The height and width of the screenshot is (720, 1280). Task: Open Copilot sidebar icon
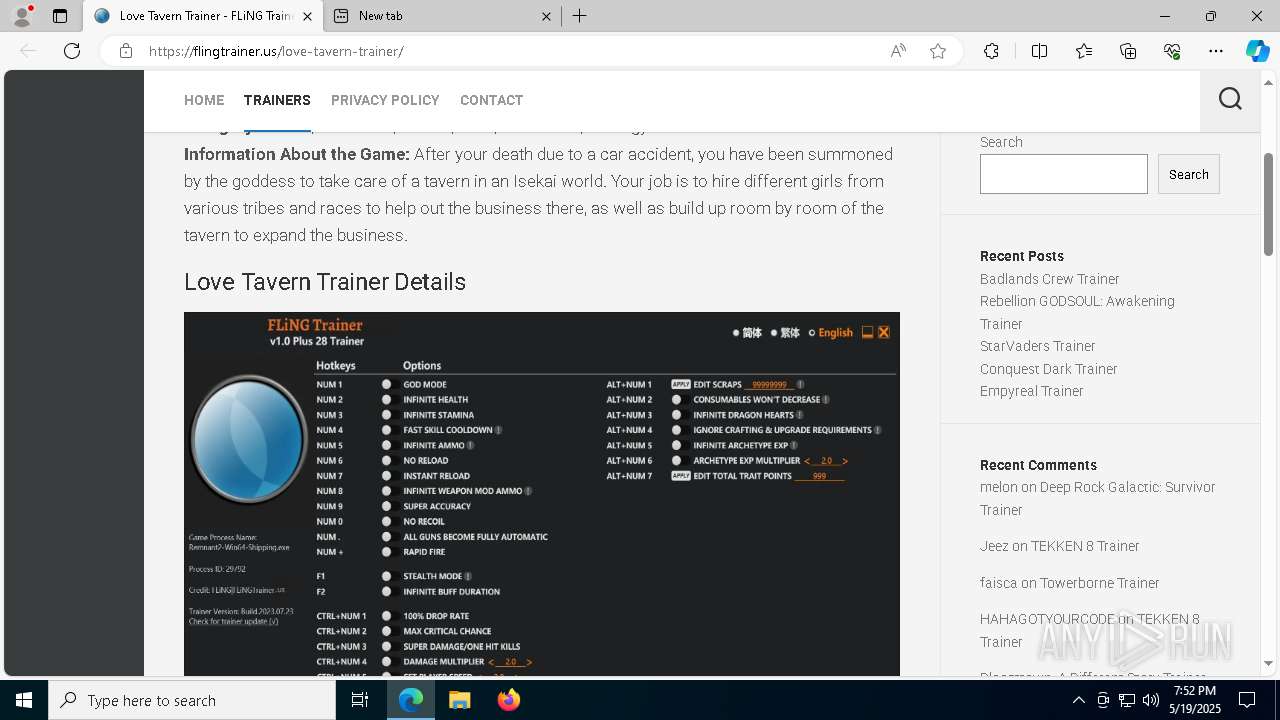(x=1258, y=51)
